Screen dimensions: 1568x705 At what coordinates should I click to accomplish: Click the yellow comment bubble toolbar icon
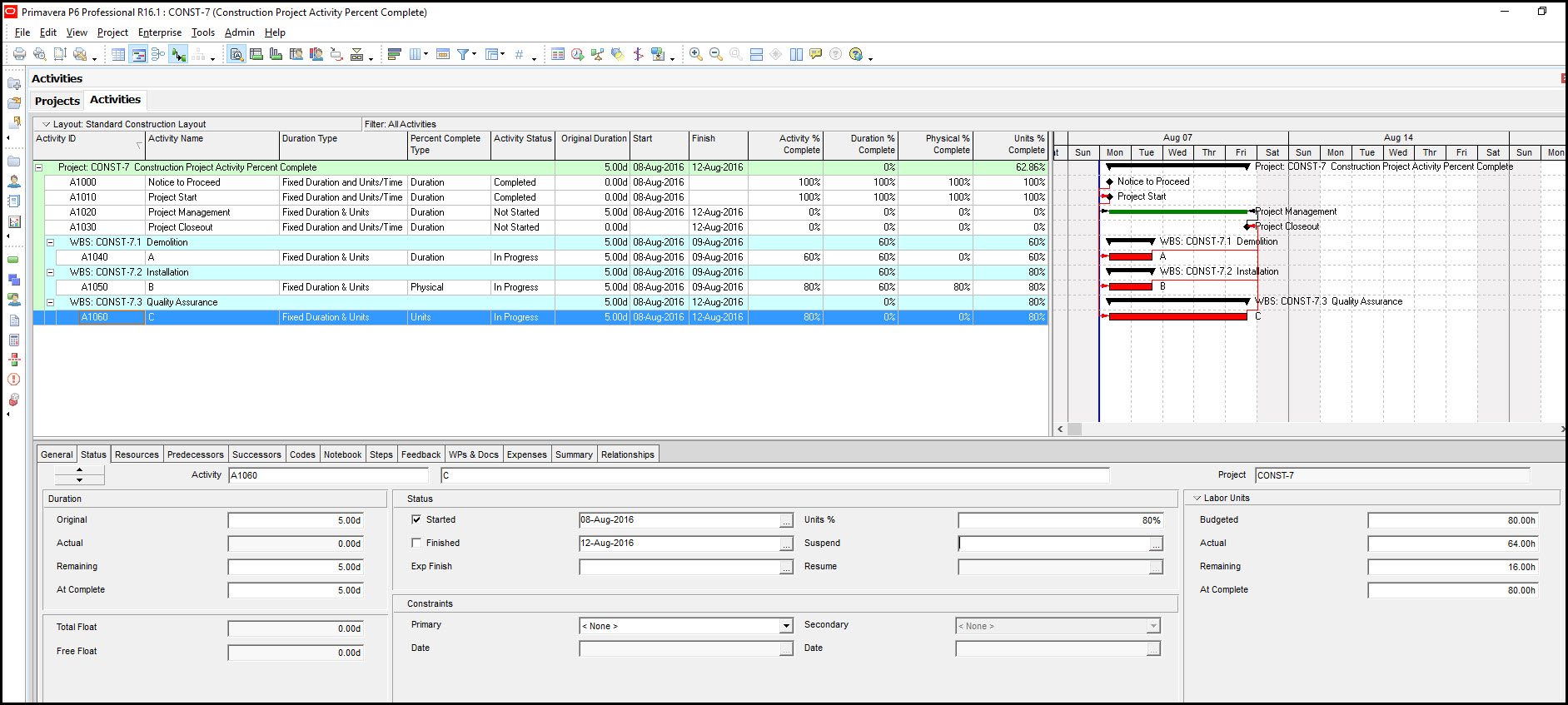[x=816, y=54]
